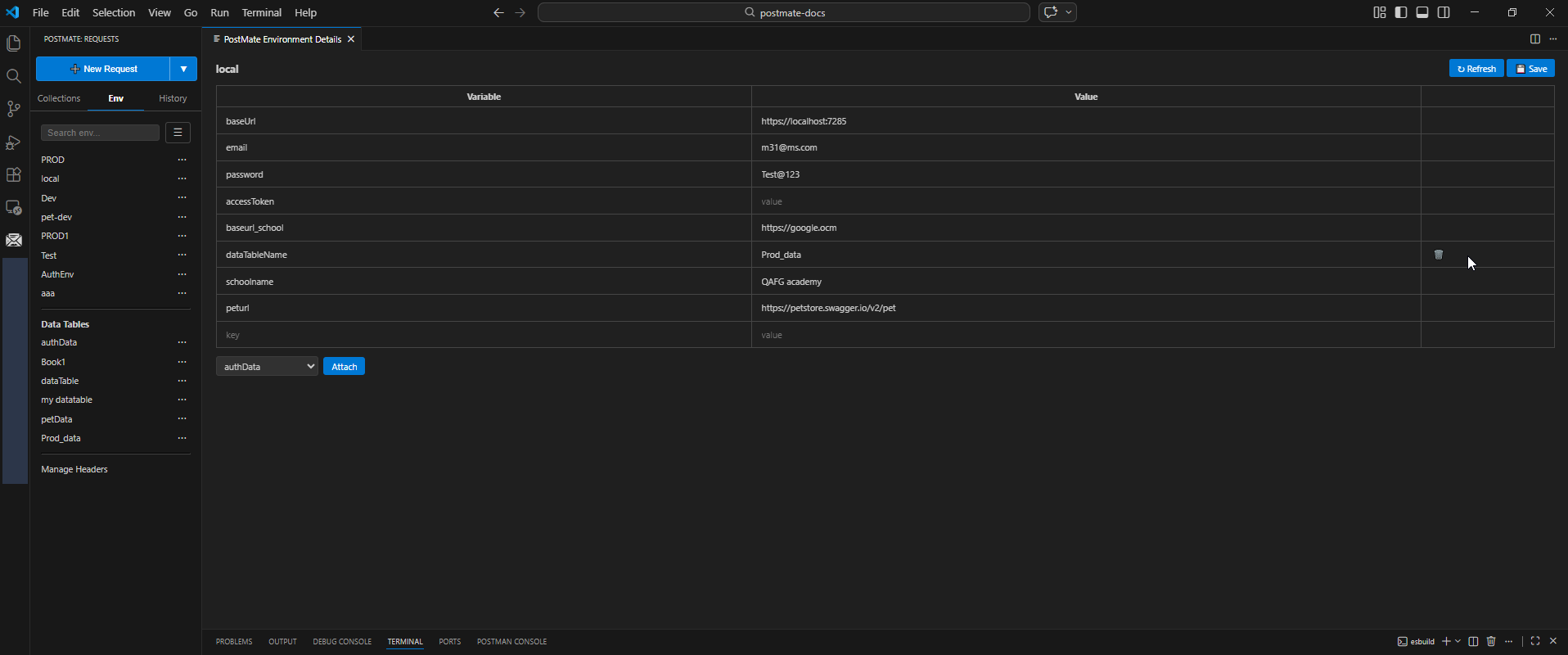This screenshot has height=655, width=1568.
Task: Delete the dataTableName variable with the trash icon
Action: point(1438,255)
